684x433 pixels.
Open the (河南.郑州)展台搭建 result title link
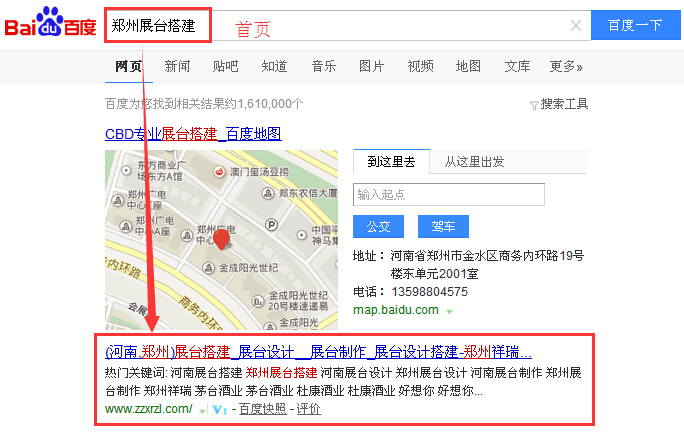coord(318,351)
